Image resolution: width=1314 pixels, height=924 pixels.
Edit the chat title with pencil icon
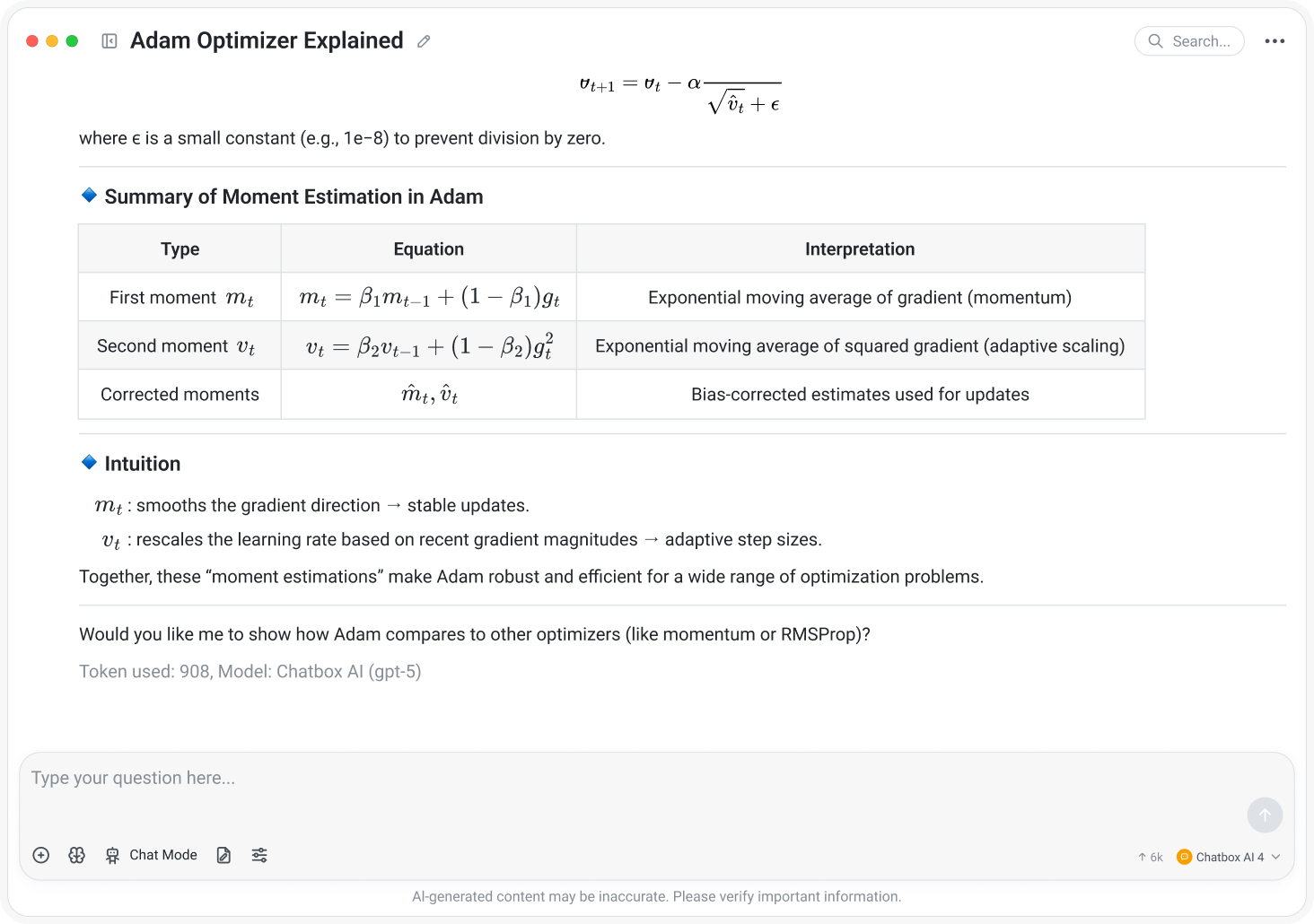click(x=424, y=41)
